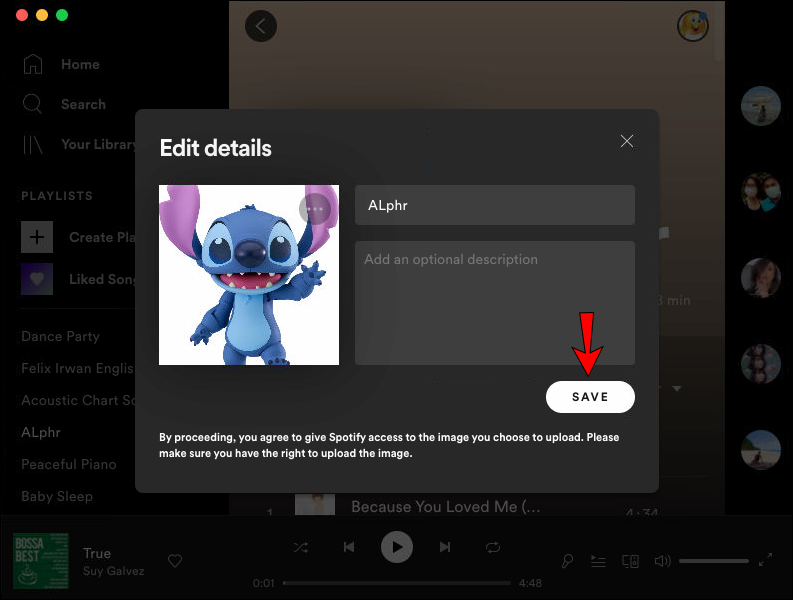Enter full screen mode icon
Screen dimensions: 793x600
766,559
